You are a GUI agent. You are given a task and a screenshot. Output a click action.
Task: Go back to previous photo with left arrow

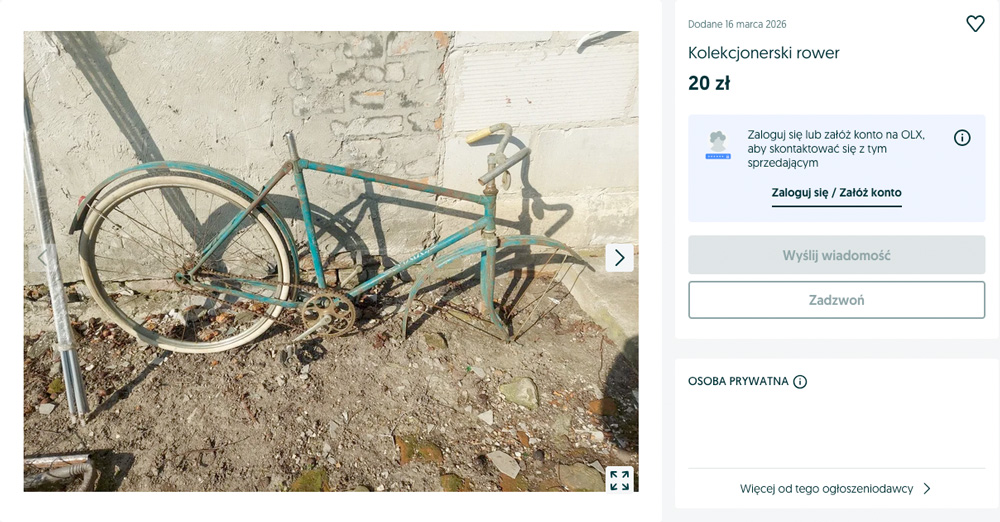pos(43,257)
